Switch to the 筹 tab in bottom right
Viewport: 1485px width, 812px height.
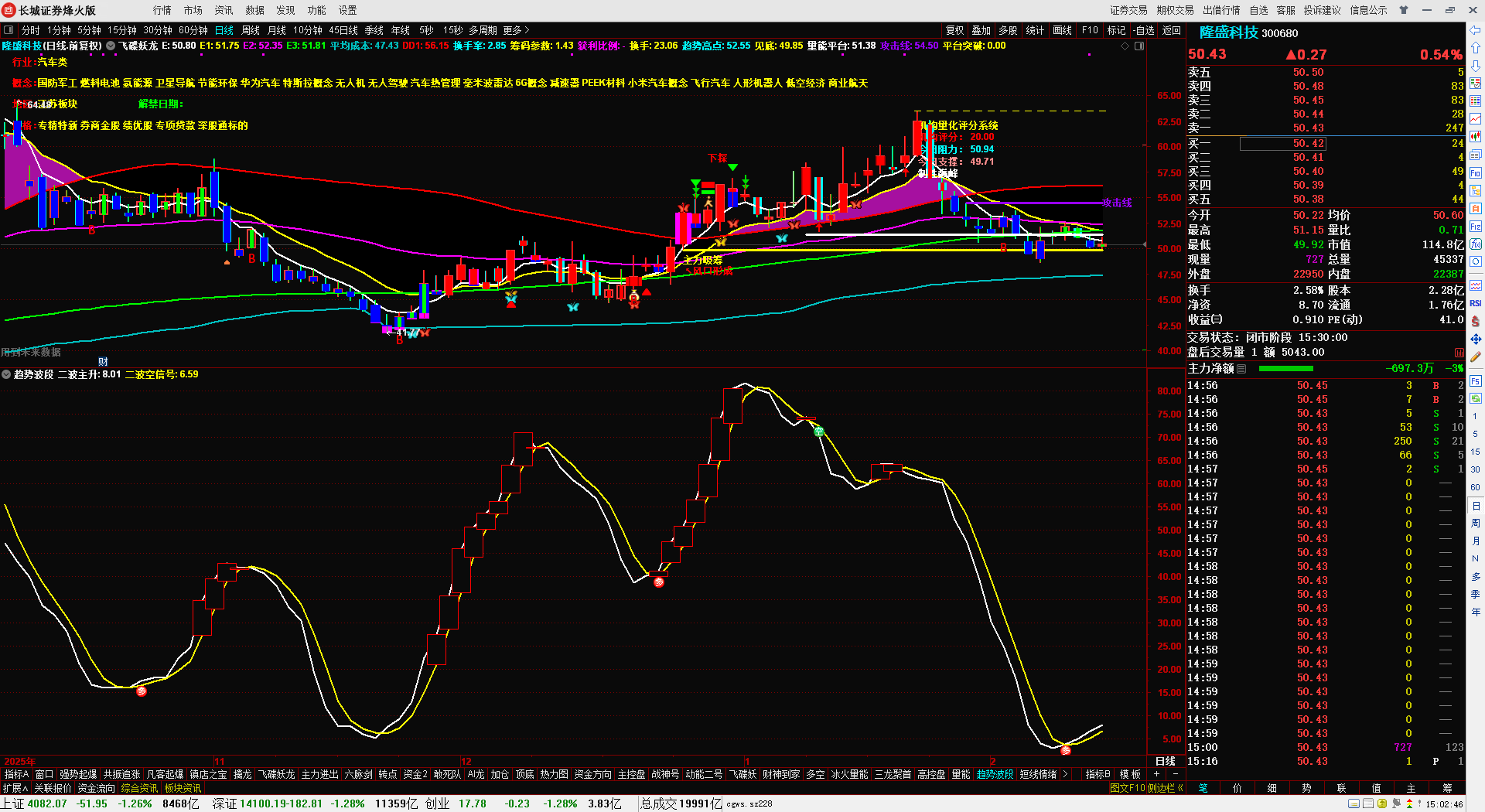(1447, 788)
